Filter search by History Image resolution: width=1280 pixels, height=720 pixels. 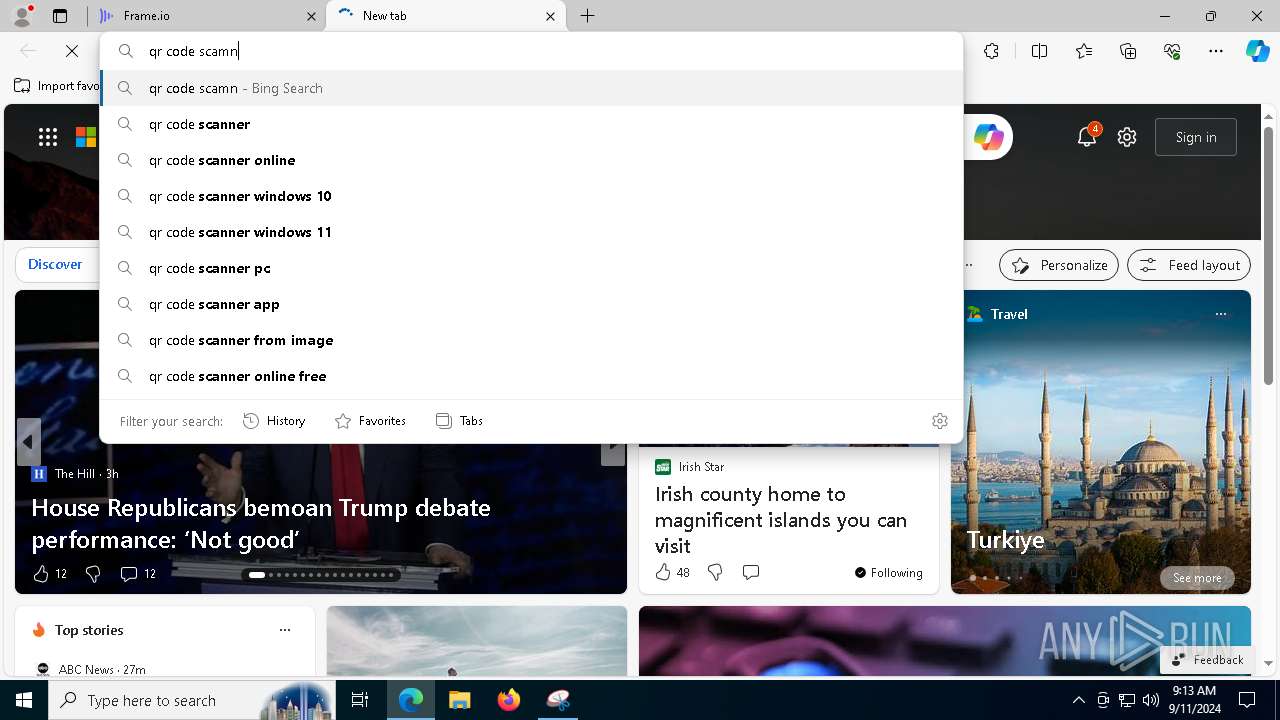(x=274, y=421)
